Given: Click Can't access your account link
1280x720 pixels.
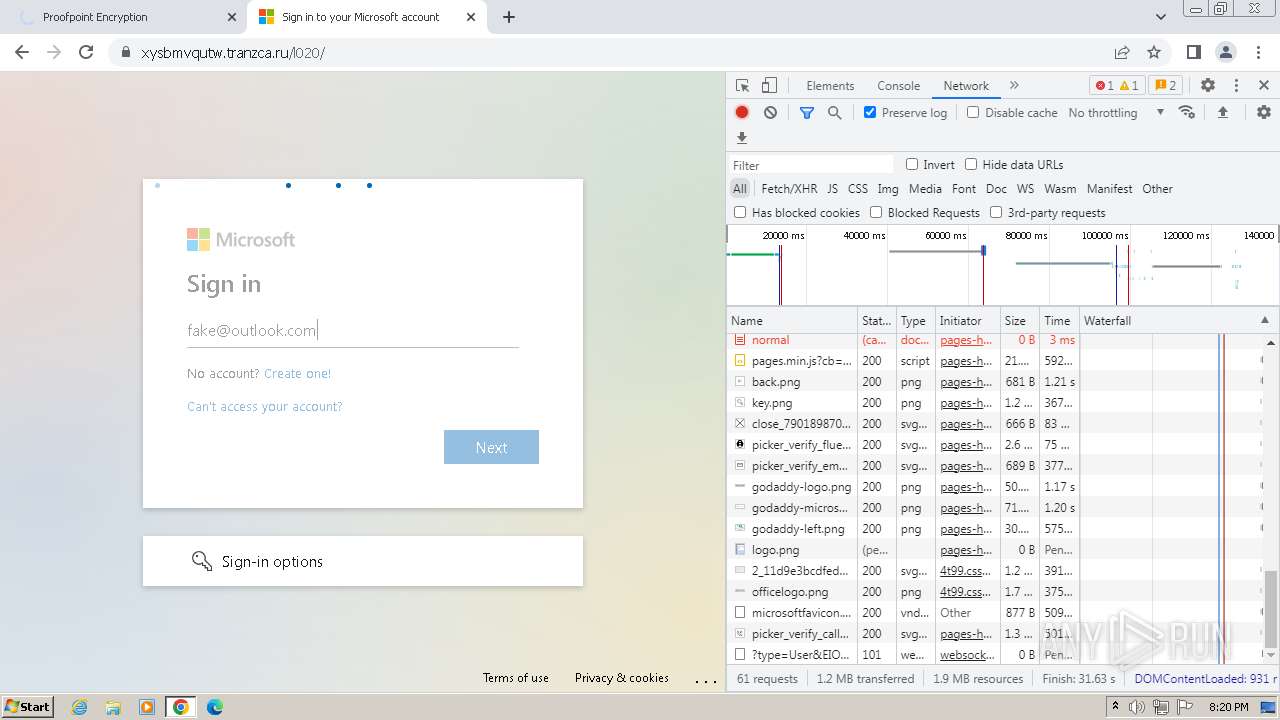Looking at the screenshot, I should click(265, 406).
